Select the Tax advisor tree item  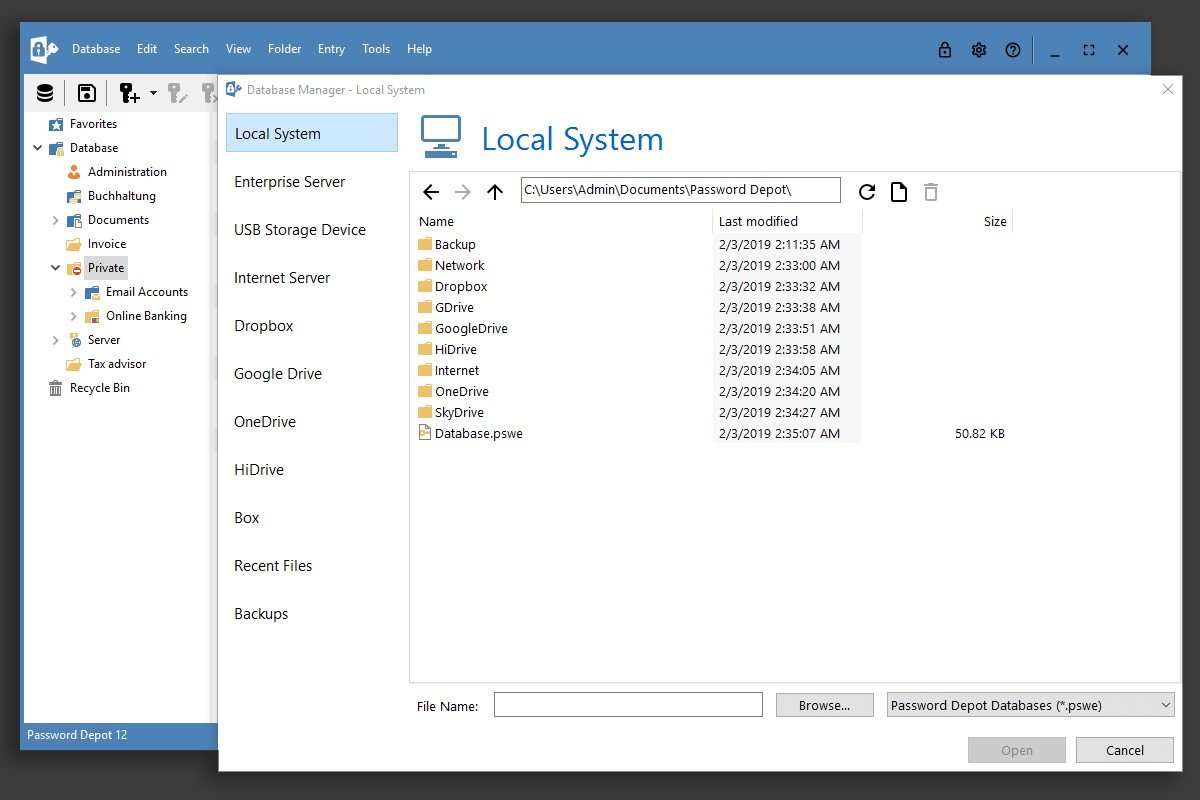coord(117,364)
